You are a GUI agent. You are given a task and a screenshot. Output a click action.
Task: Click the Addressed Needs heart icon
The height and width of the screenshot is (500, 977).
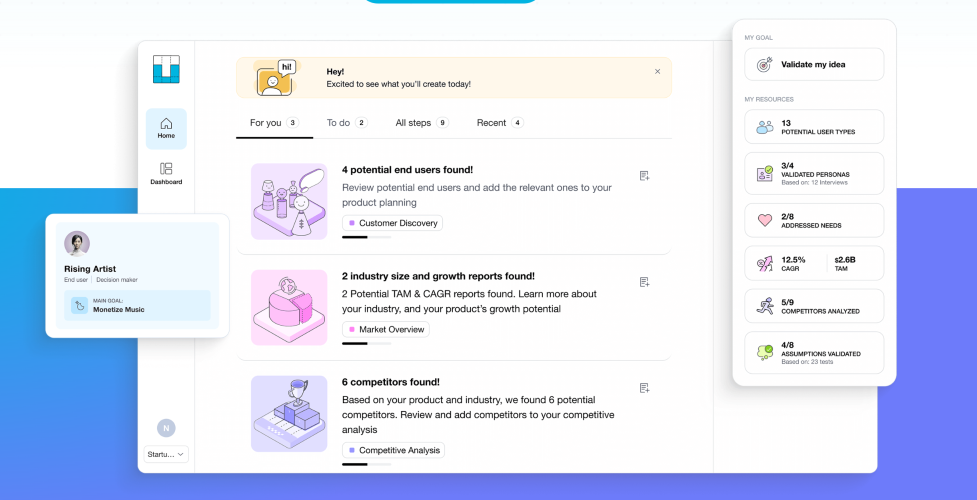point(765,220)
